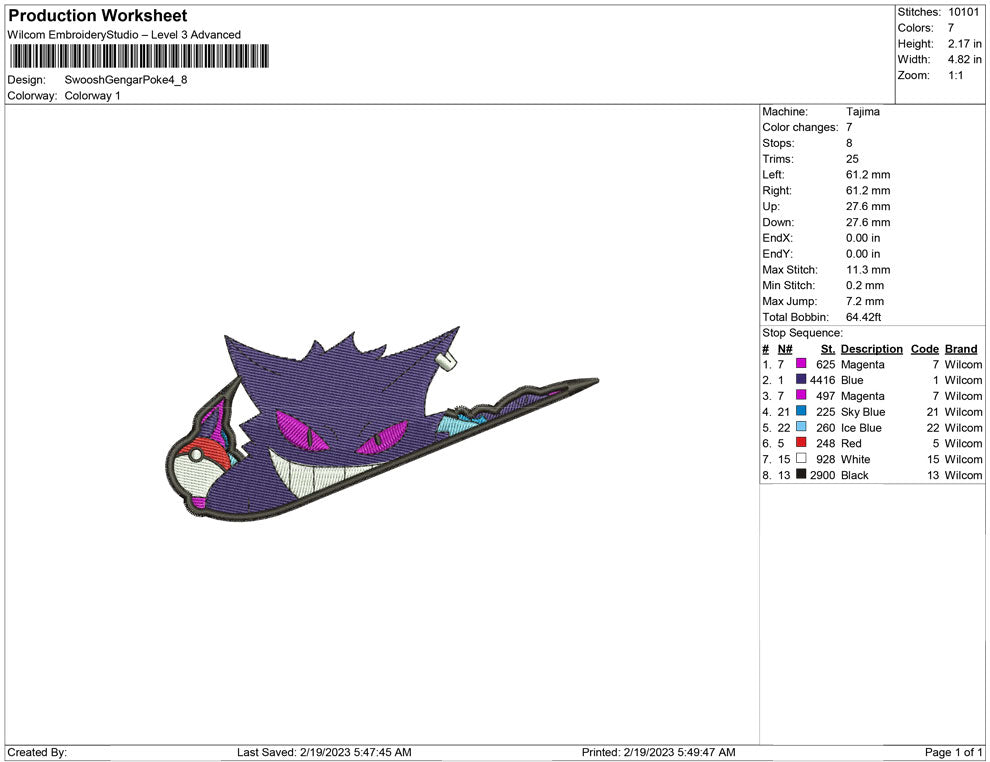Viewport: 990px width, 762px height.
Task: Click the Sky Blue color swatch
Action: point(801,410)
